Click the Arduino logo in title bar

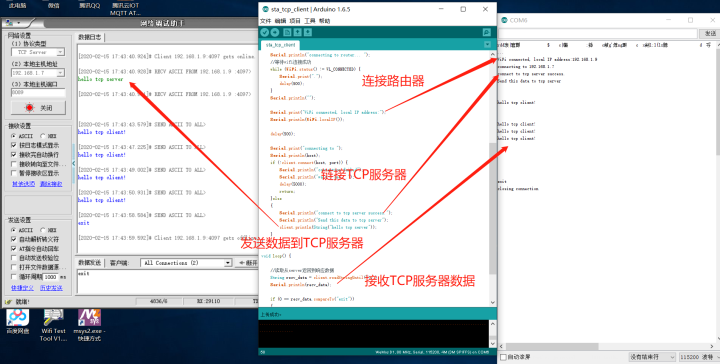265,9
